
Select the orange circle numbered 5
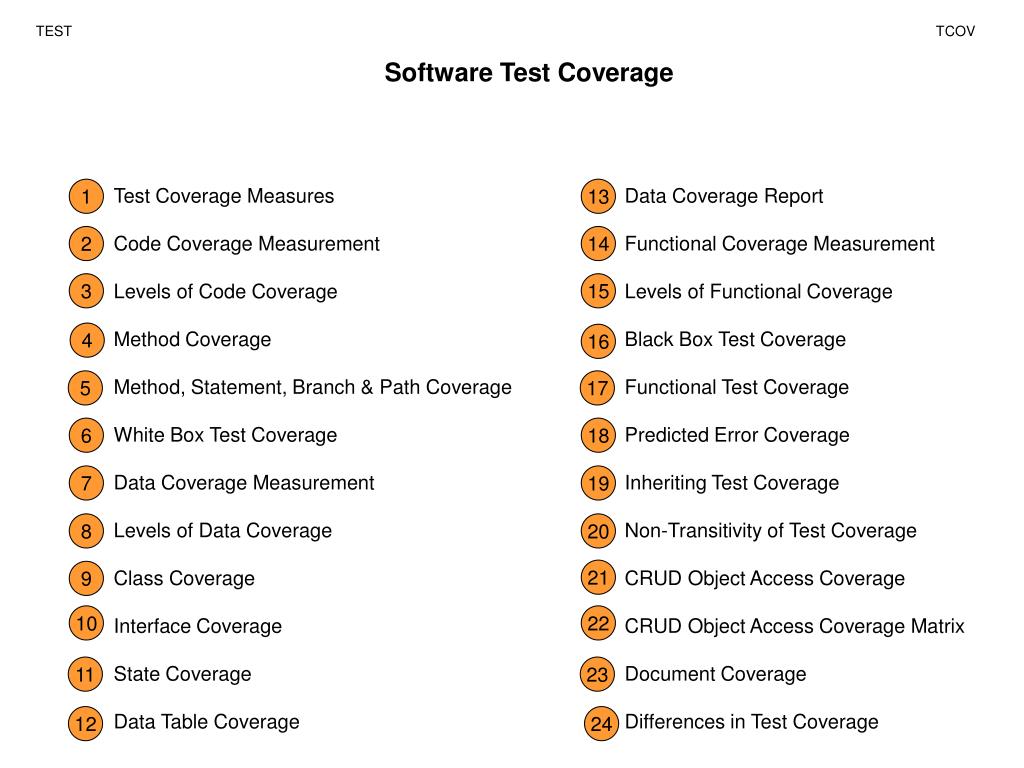85,388
